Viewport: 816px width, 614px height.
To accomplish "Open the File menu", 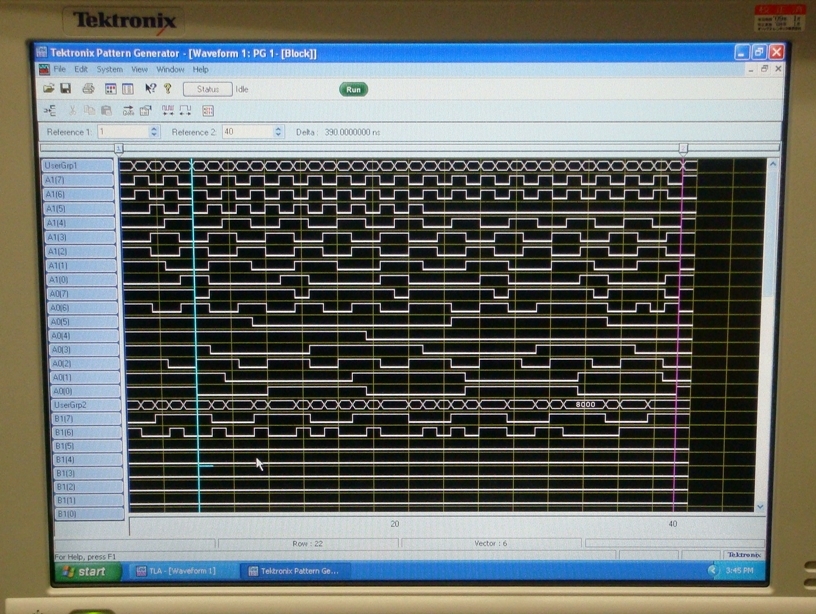I will coord(59,69).
